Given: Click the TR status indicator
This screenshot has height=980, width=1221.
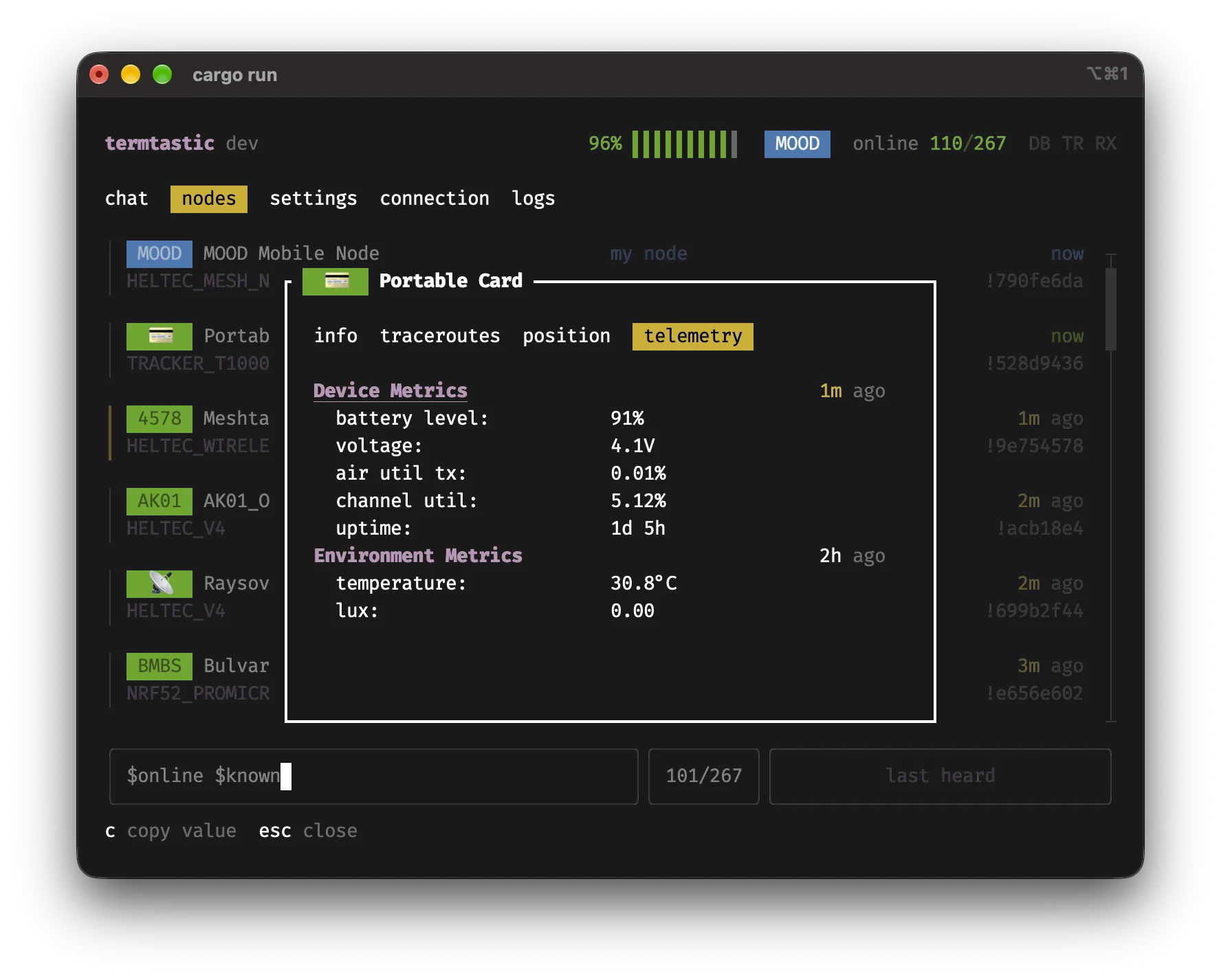Looking at the screenshot, I should [x=1072, y=144].
